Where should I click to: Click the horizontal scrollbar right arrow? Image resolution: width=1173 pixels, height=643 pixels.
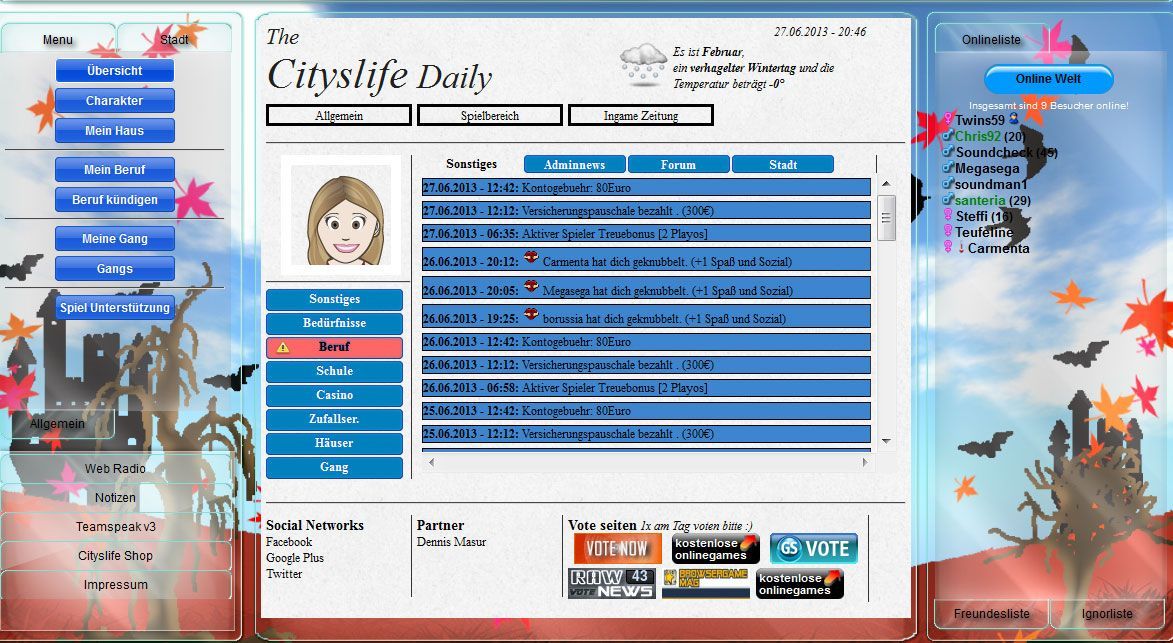(x=865, y=462)
